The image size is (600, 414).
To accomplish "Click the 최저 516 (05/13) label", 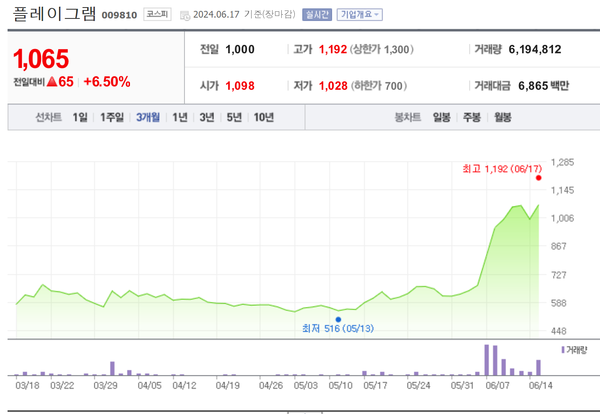I will pos(338,329).
